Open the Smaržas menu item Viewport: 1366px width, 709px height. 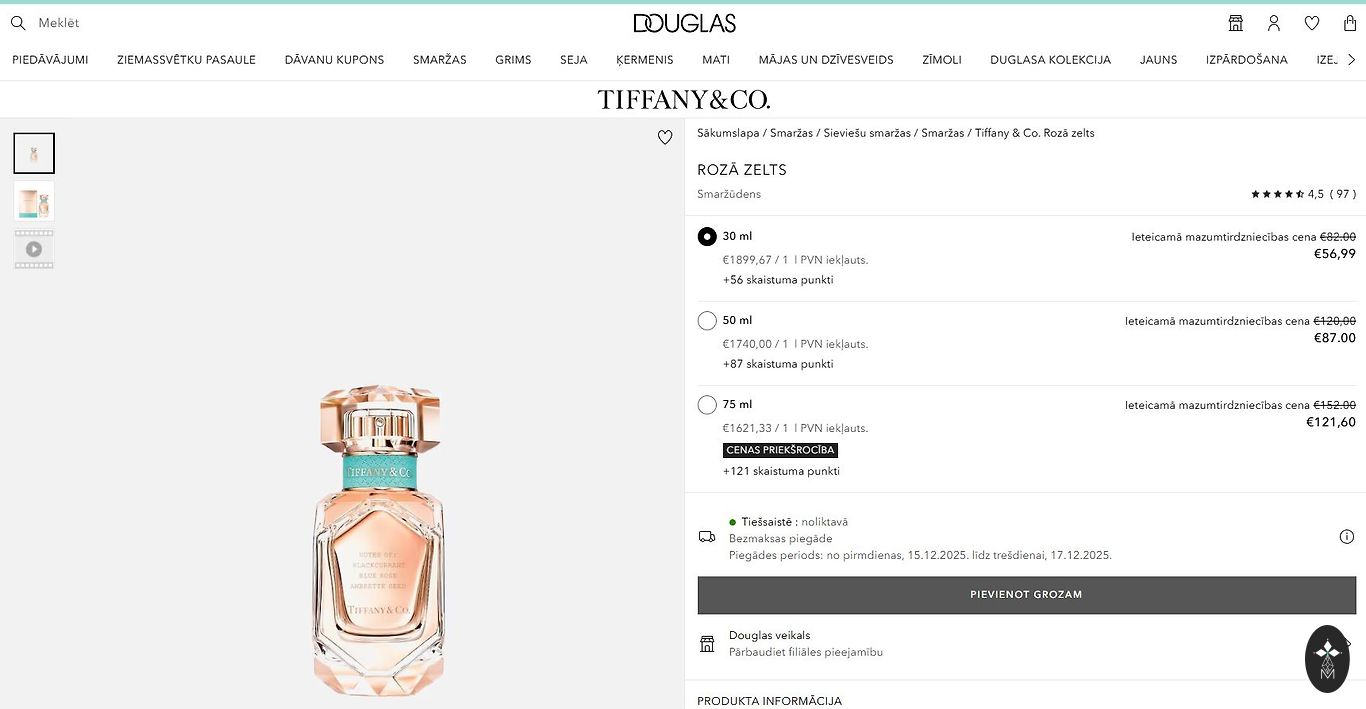[x=440, y=60]
